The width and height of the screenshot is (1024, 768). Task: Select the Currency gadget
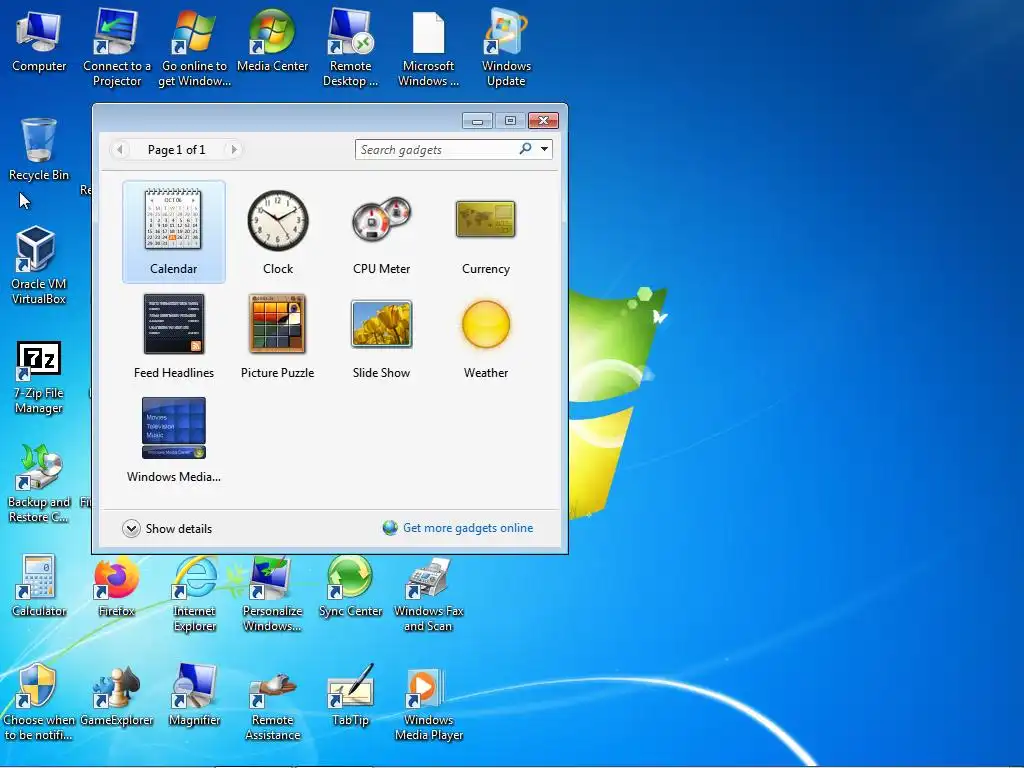coord(485,231)
